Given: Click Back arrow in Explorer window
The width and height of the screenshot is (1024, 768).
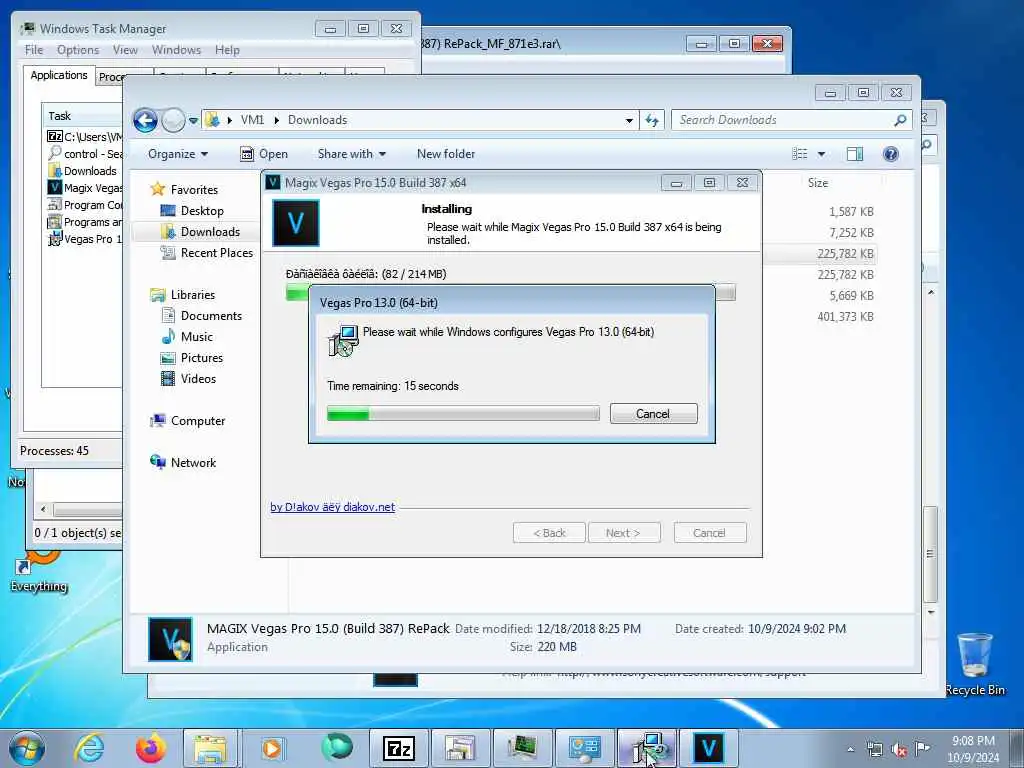Looking at the screenshot, I should pyautogui.click(x=145, y=120).
